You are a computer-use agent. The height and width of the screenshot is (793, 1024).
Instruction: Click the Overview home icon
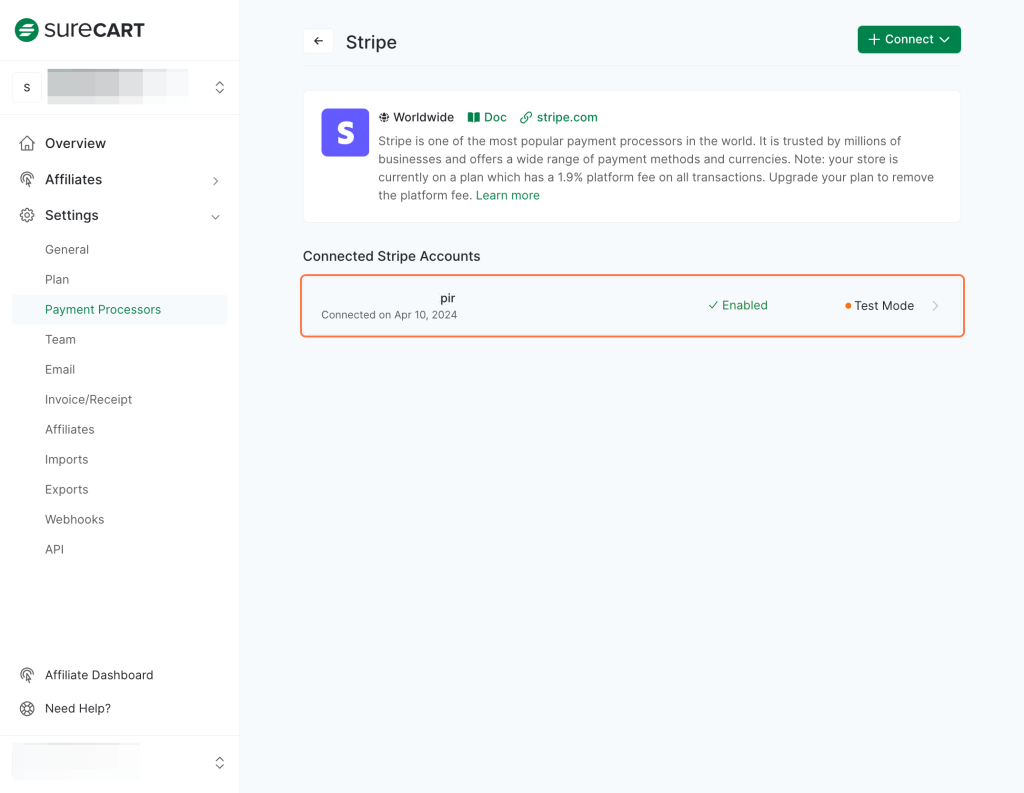27,143
